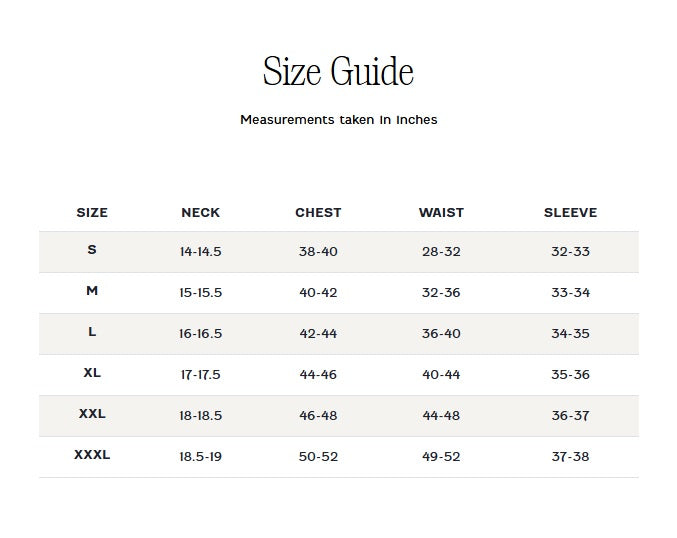The height and width of the screenshot is (538, 677).
Task: Select neck value 18-18.5 for size XXL
Action: (201, 416)
